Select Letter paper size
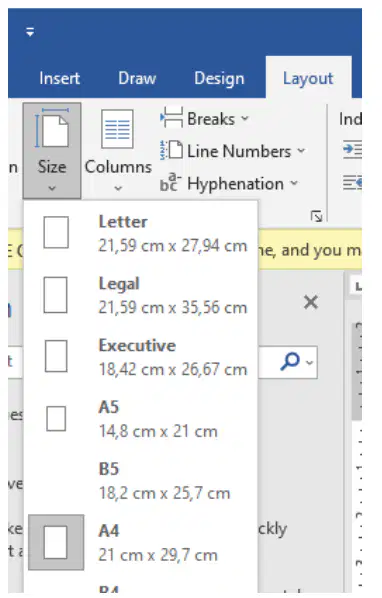 pos(141,233)
